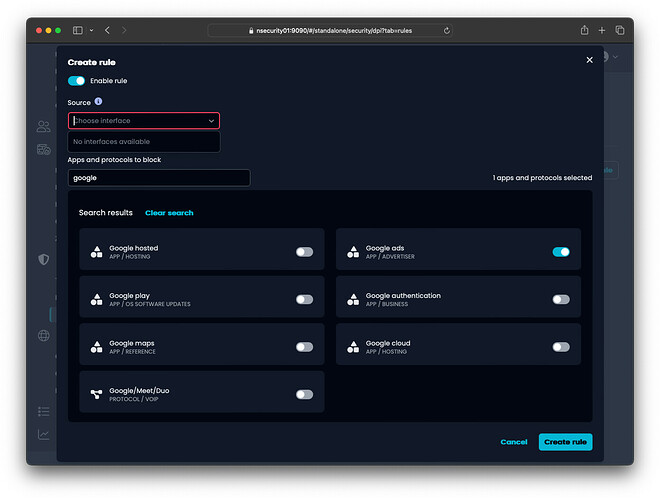The image size is (660, 500).
Task: Show Safari tab overview
Action: [x=620, y=30]
